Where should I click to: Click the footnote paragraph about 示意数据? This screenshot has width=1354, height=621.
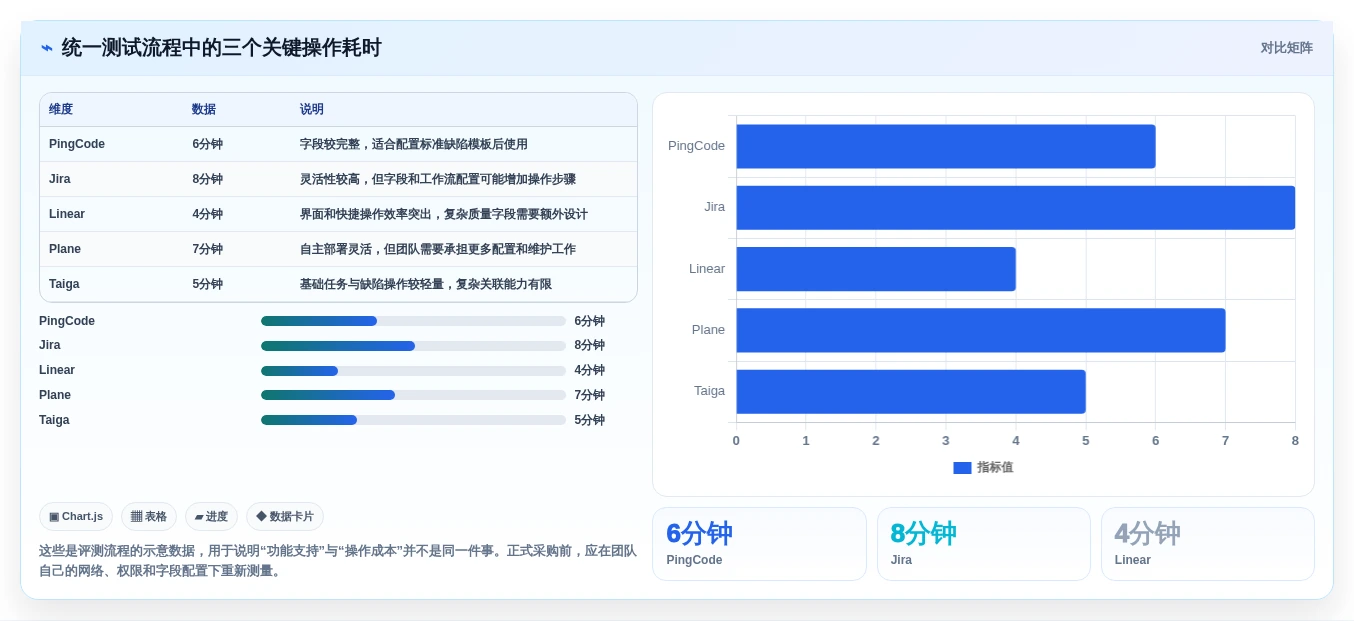pyautogui.click(x=338, y=561)
